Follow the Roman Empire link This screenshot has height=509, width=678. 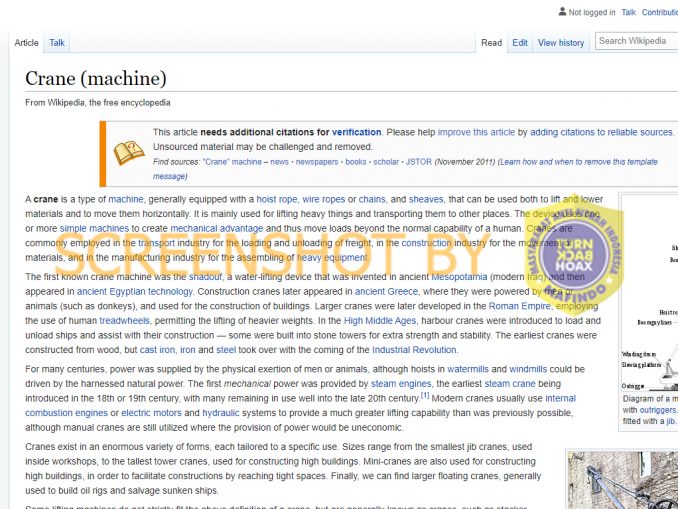tap(520, 306)
